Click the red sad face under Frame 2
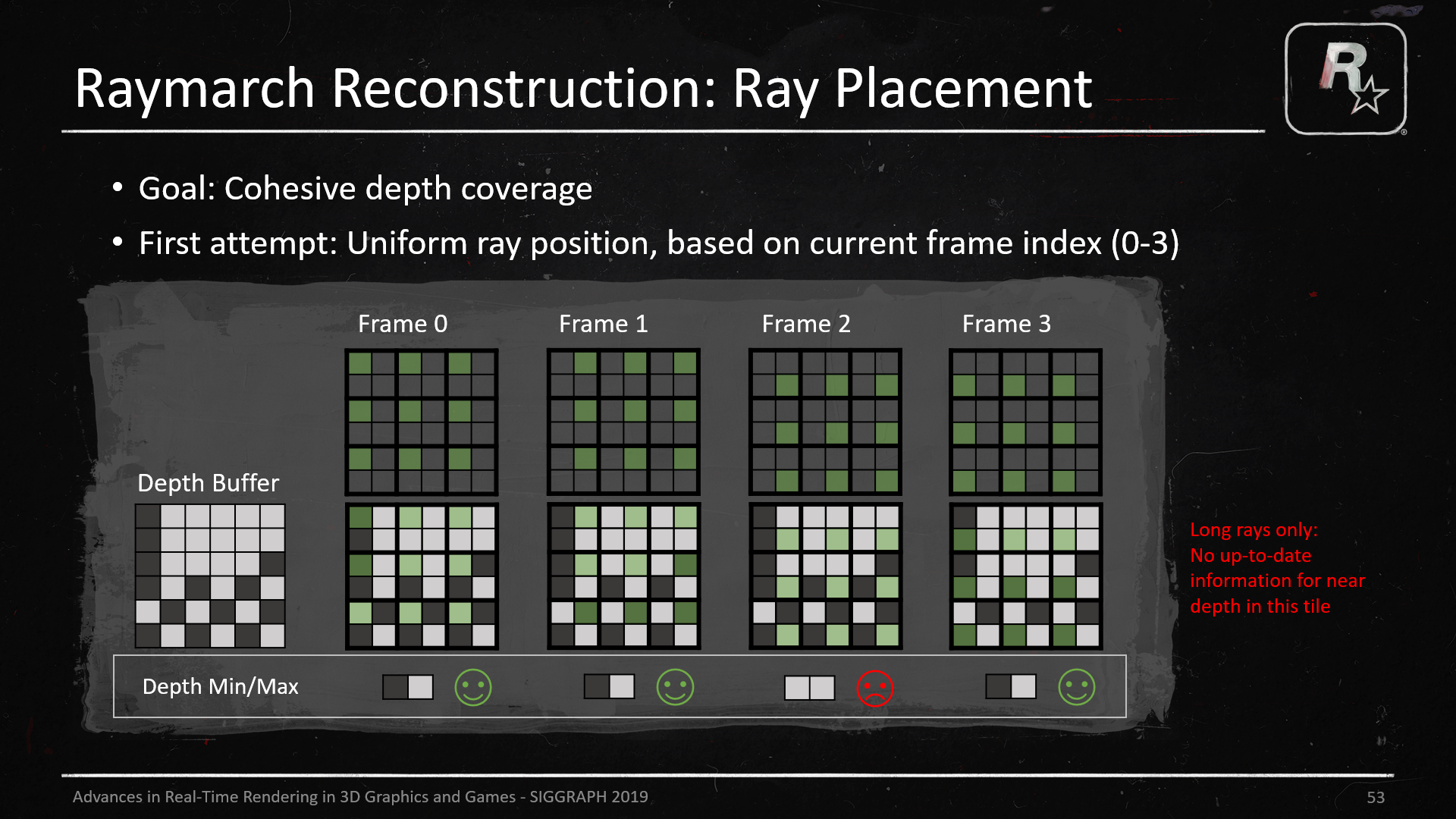The width and height of the screenshot is (1456, 819). (875, 688)
